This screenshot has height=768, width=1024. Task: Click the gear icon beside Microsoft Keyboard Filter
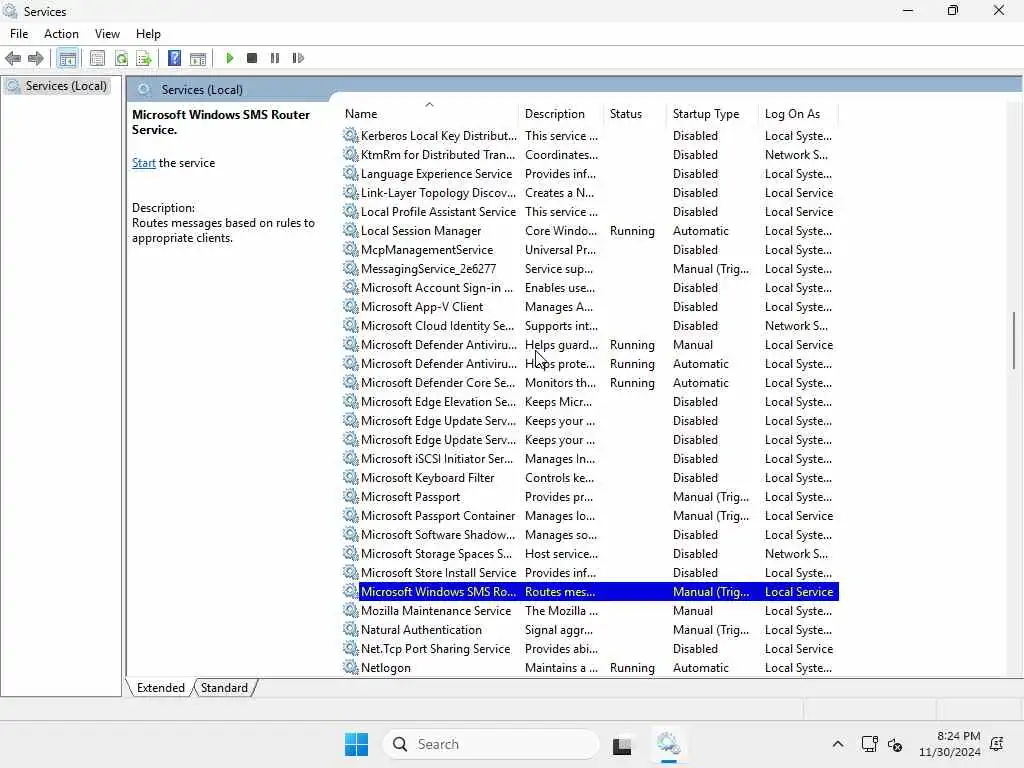coord(351,477)
